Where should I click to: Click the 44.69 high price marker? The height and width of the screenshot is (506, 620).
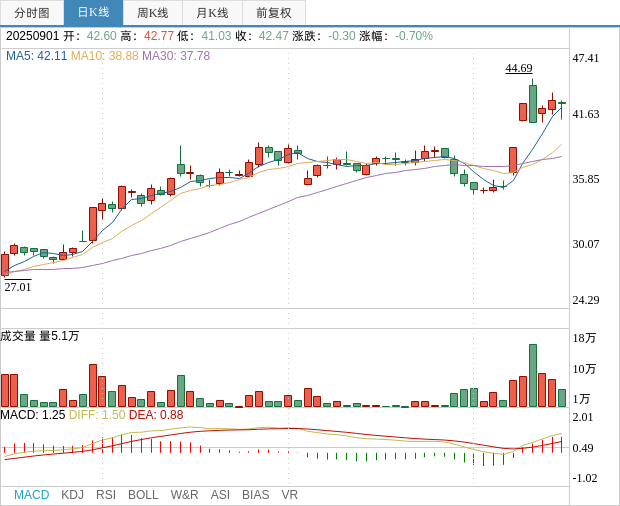(x=519, y=68)
